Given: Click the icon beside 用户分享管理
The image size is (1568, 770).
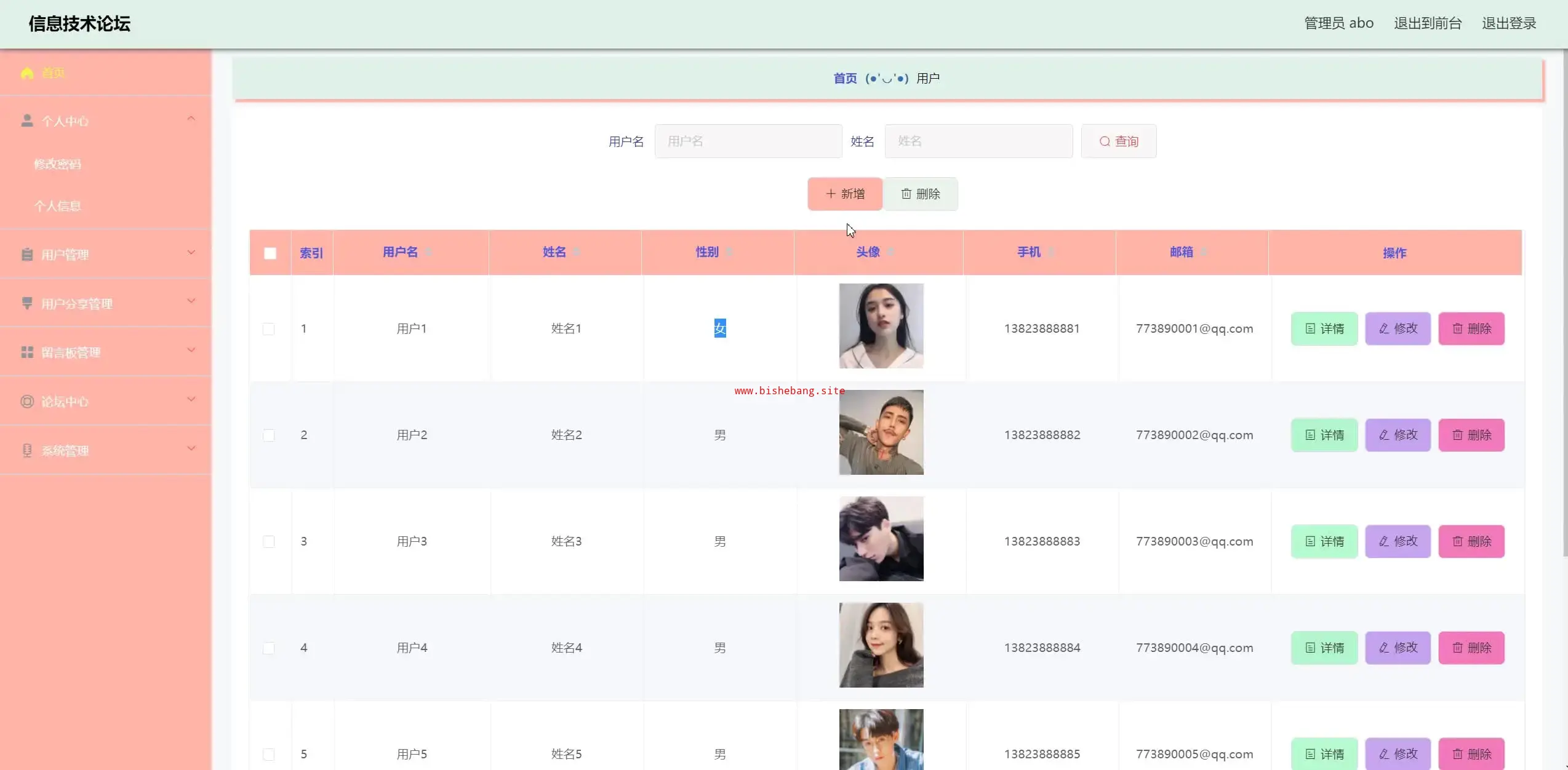Looking at the screenshot, I should 27,303.
